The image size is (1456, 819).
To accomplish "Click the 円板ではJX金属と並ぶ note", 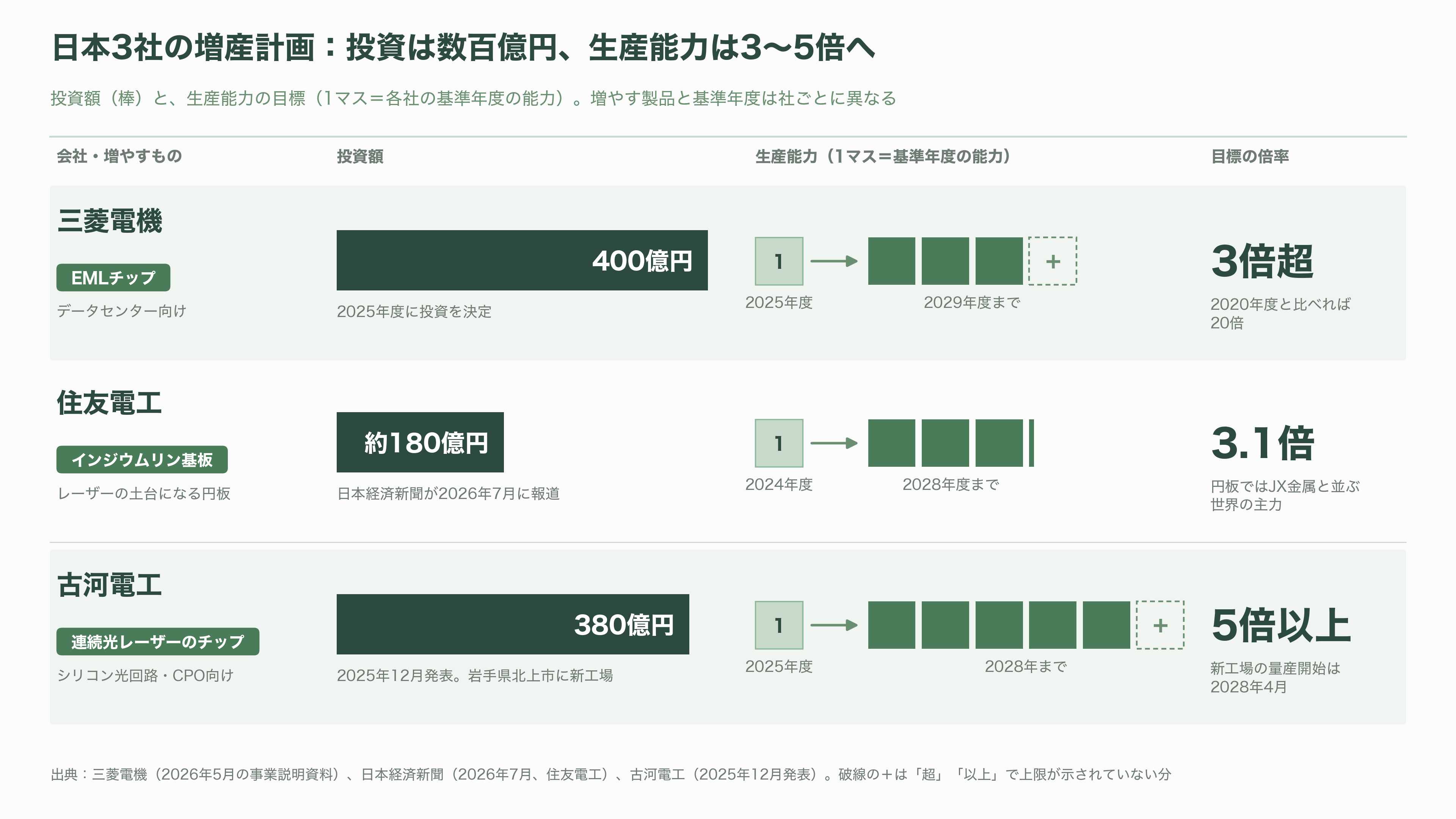I will click(1285, 486).
